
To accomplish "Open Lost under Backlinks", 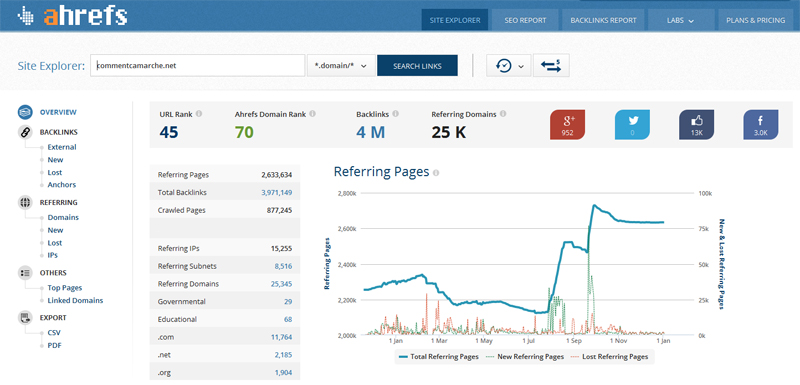I will coord(55,172).
